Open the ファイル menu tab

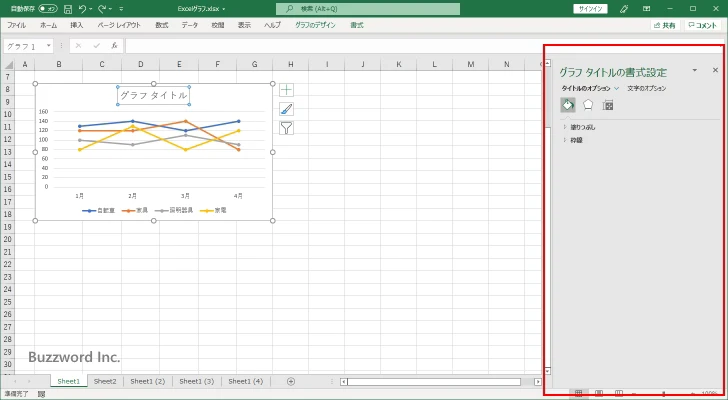pos(16,25)
